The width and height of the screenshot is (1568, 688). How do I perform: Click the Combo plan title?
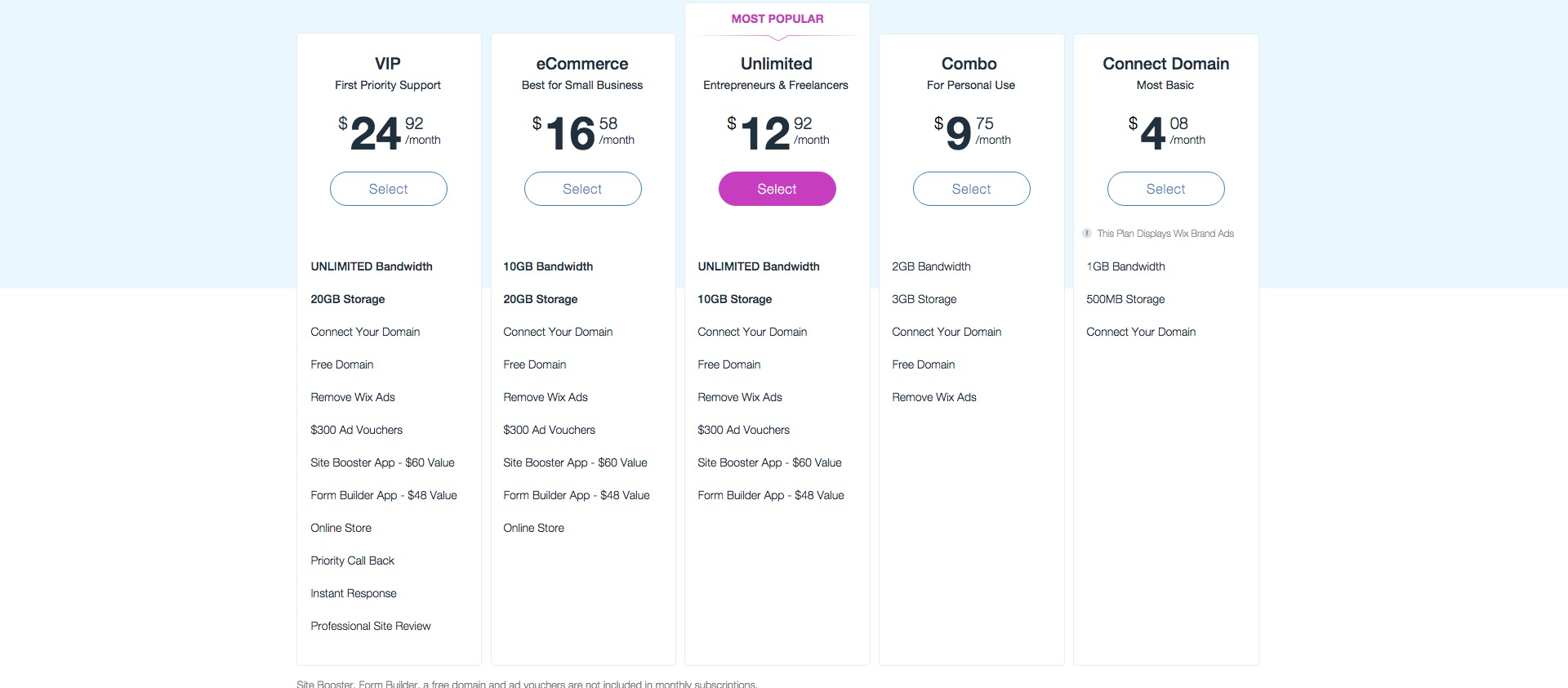click(970, 63)
